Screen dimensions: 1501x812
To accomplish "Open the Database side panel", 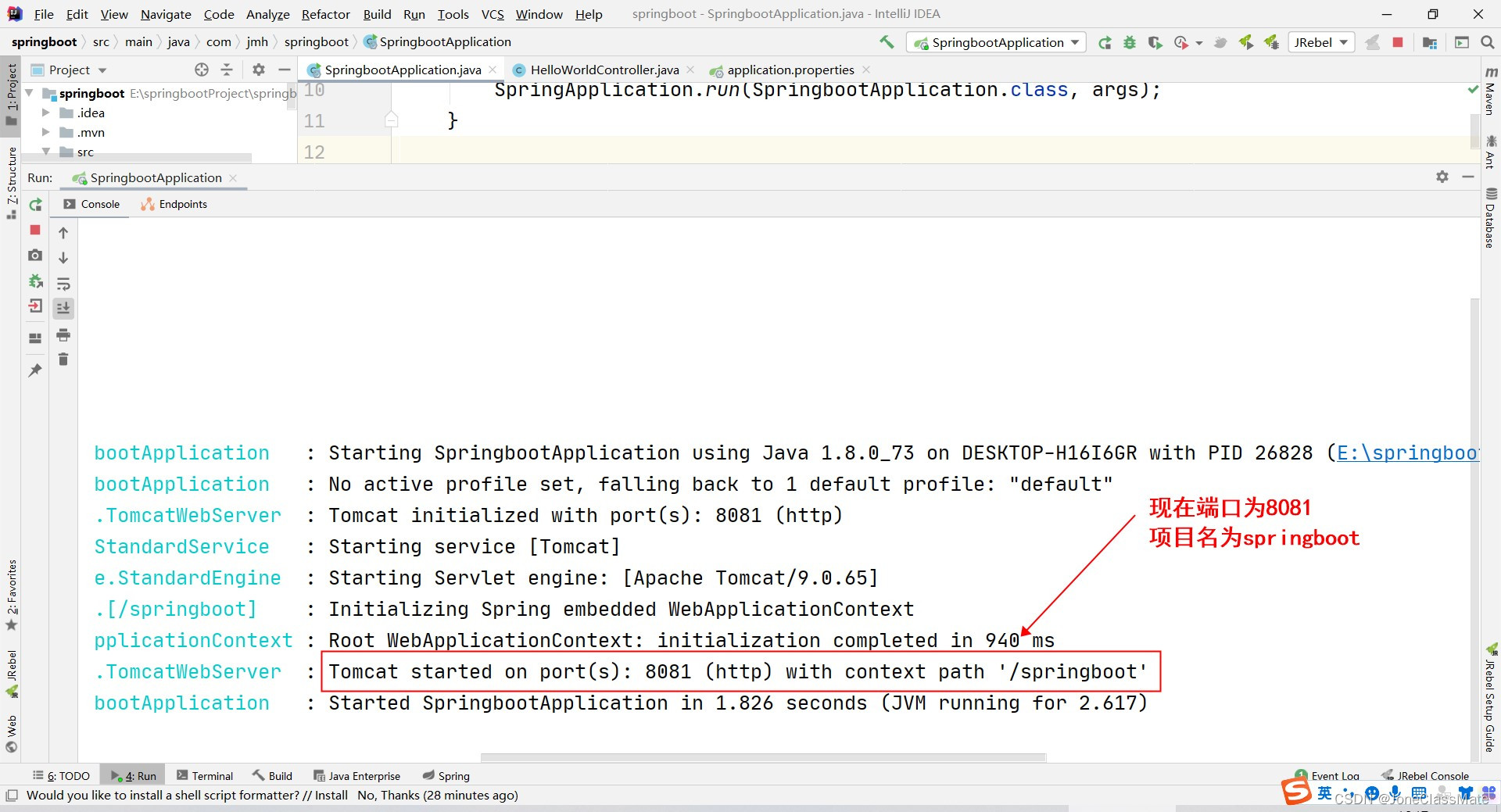I will pos(1490,218).
